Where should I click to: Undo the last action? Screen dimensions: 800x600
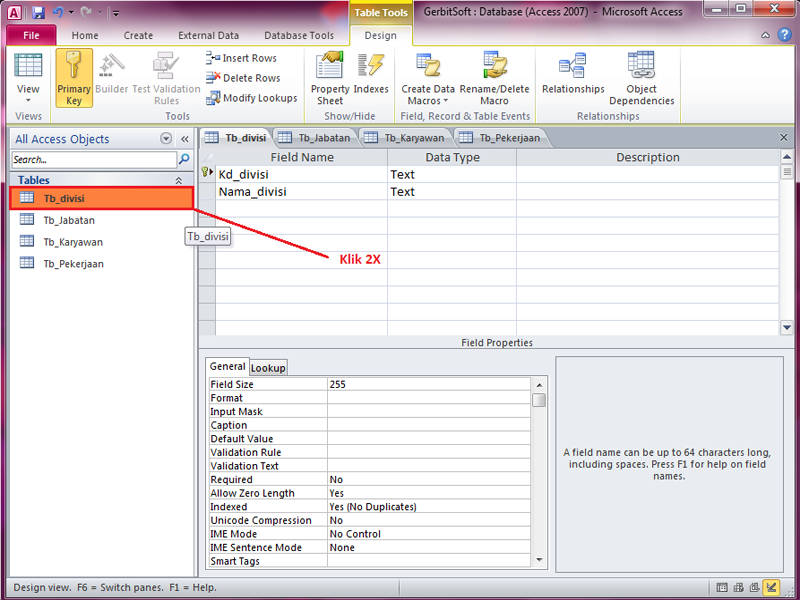point(57,11)
